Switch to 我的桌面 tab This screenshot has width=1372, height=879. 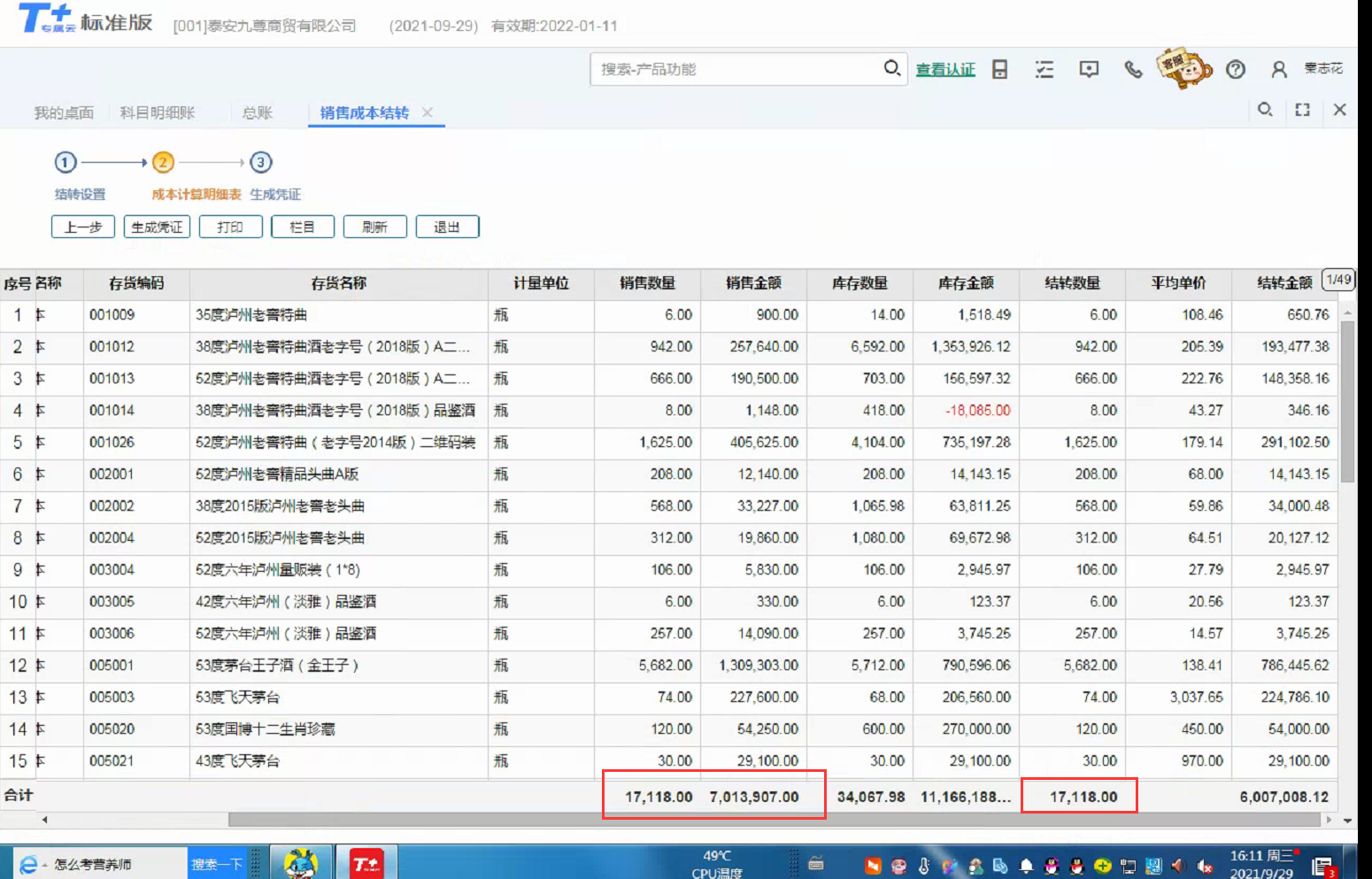coord(64,112)
